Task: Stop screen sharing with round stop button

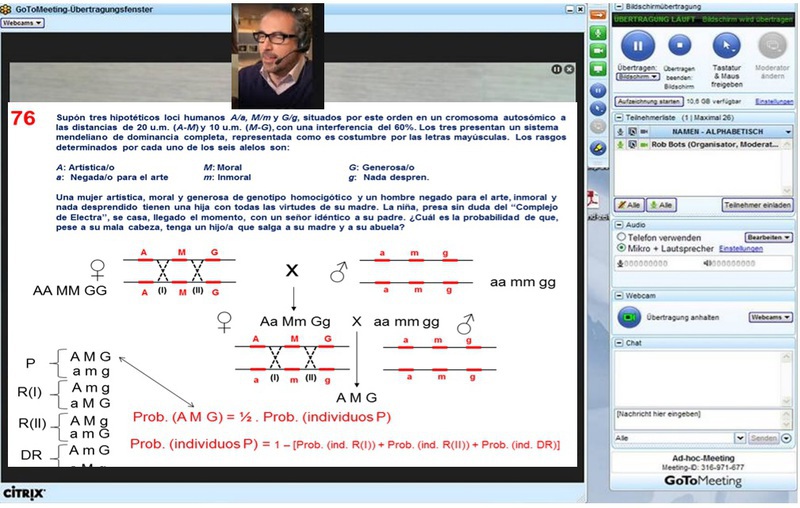Action: pos(680,44)
